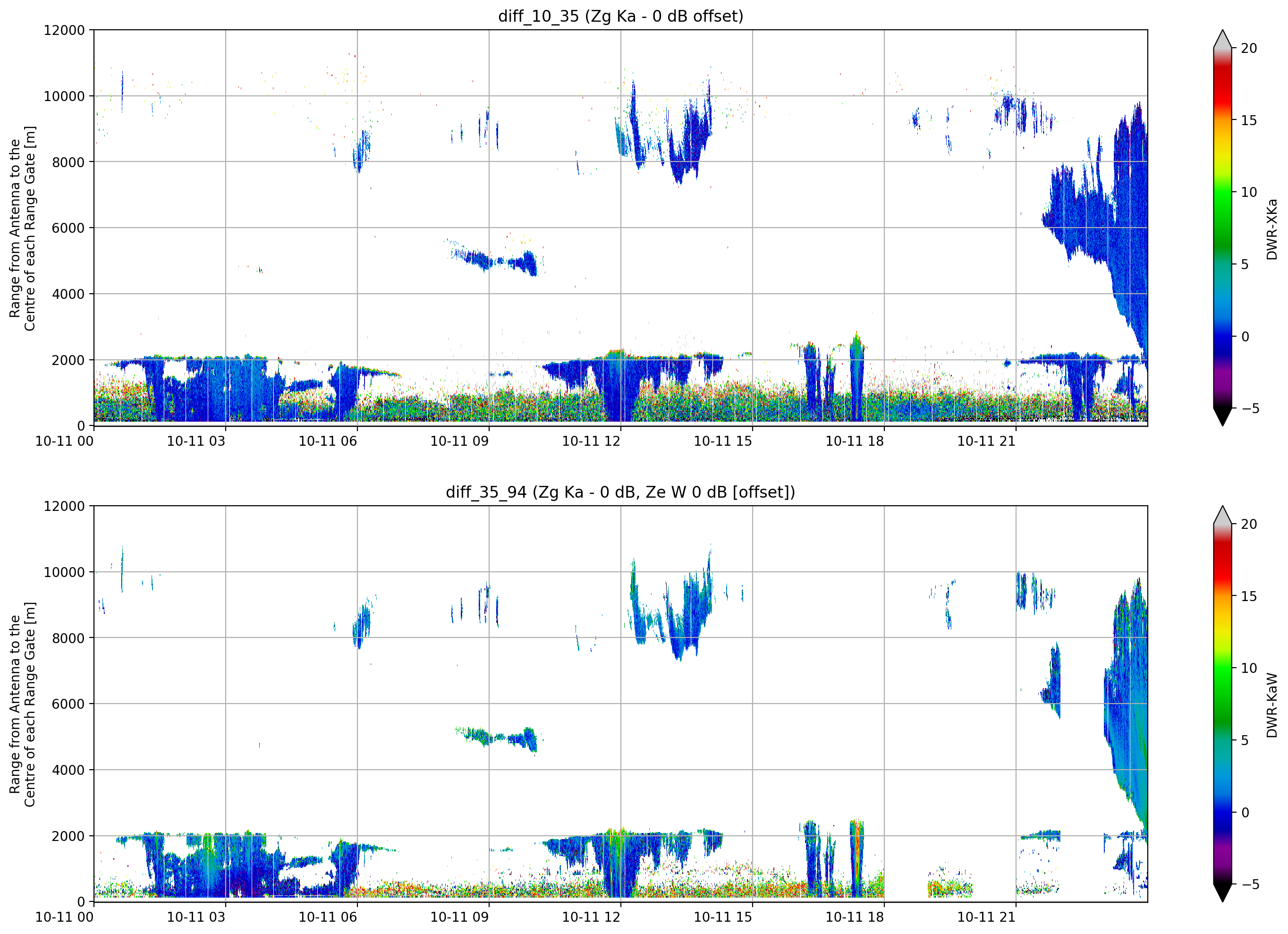Select tick "0" on the DWR-XKa colorbar
Image resolution: width=1288 pixels, height=934 pixels.
(1245, 336)
